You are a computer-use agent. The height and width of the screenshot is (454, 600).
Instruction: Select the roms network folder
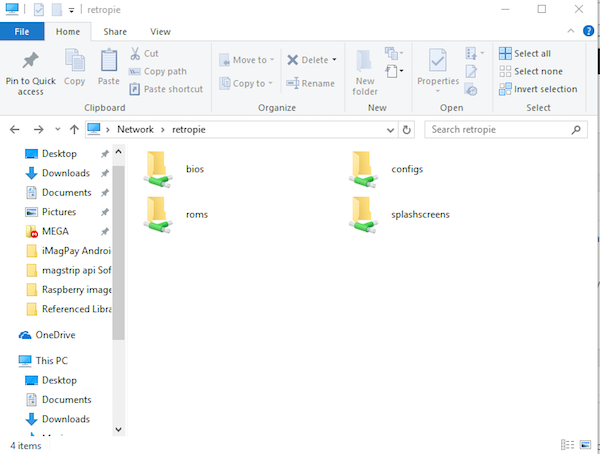(176, 214)
